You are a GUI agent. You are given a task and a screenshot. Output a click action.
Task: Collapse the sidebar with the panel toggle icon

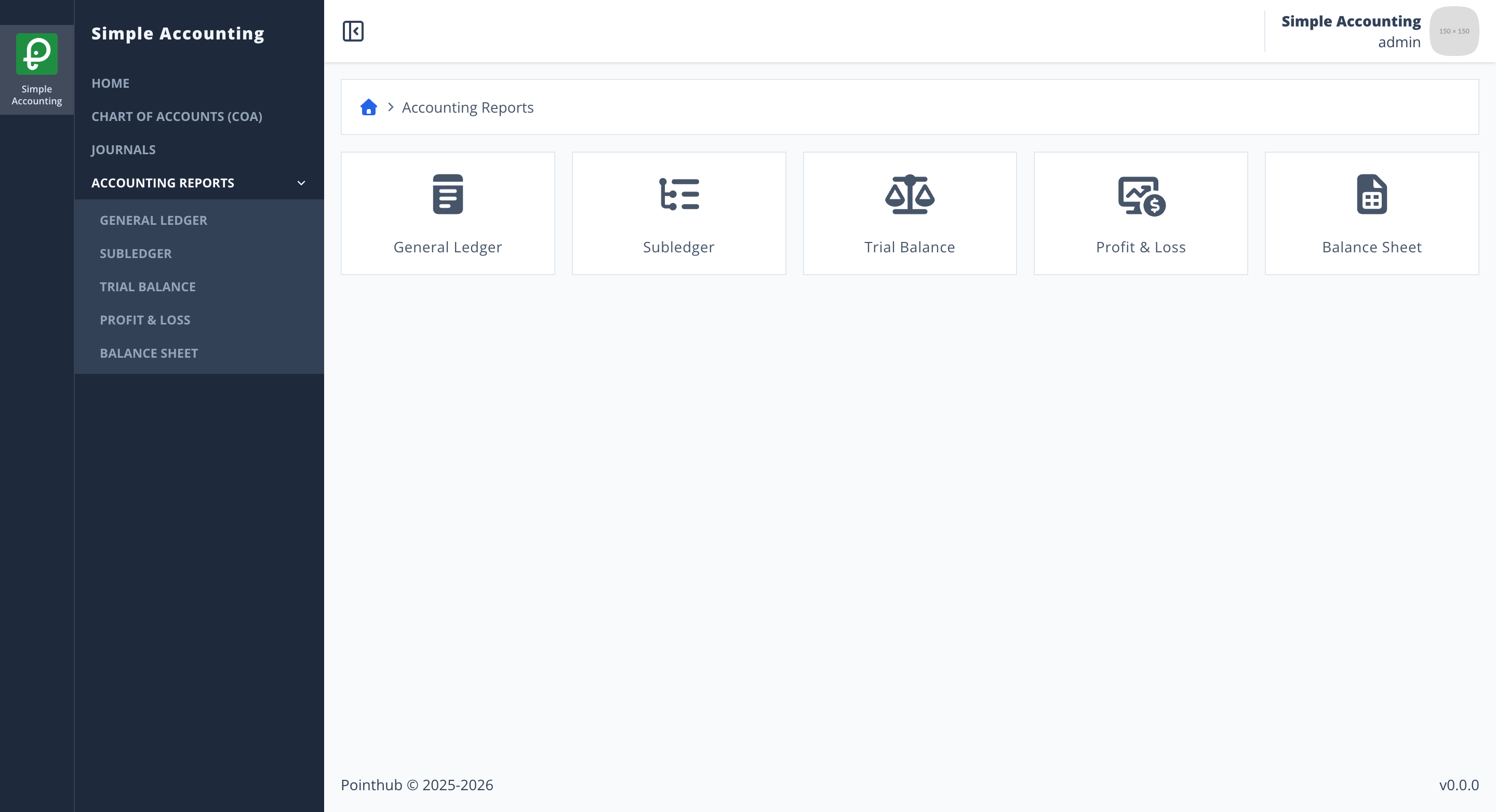[353, 31]
